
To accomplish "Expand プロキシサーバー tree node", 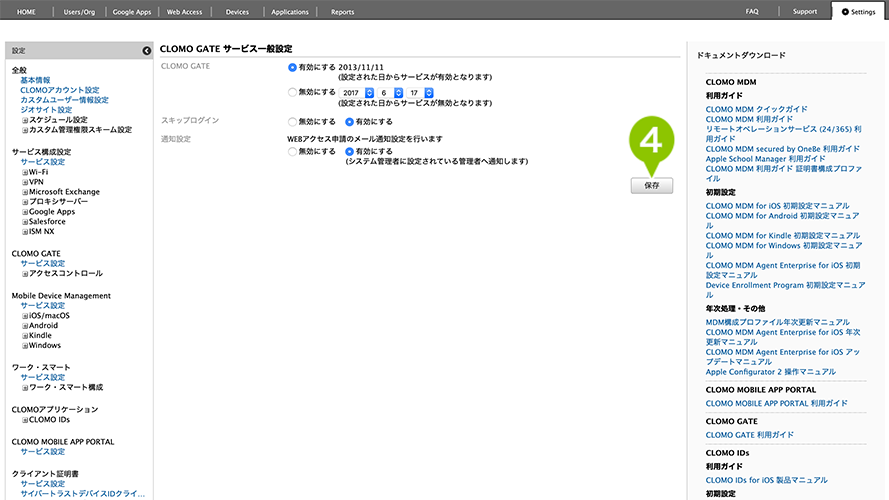I will coord(25,202).
